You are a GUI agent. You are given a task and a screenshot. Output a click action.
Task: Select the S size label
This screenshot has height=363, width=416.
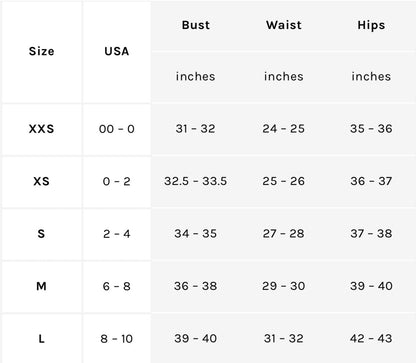(41, 234)
